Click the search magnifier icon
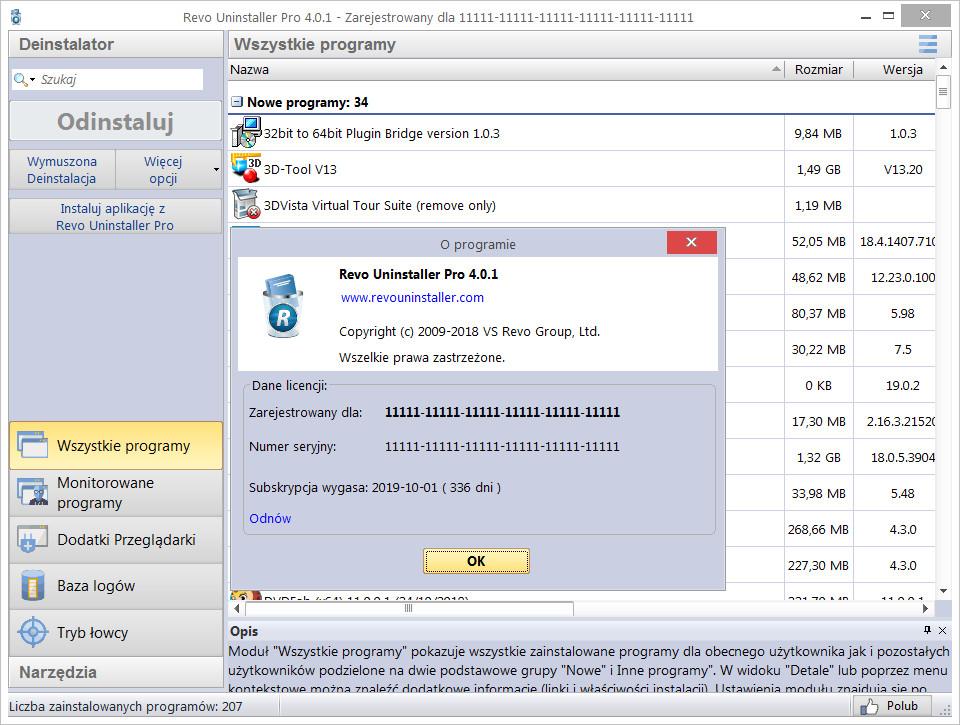The height and width of the screenshot is (725, 960). coord(21,80)
